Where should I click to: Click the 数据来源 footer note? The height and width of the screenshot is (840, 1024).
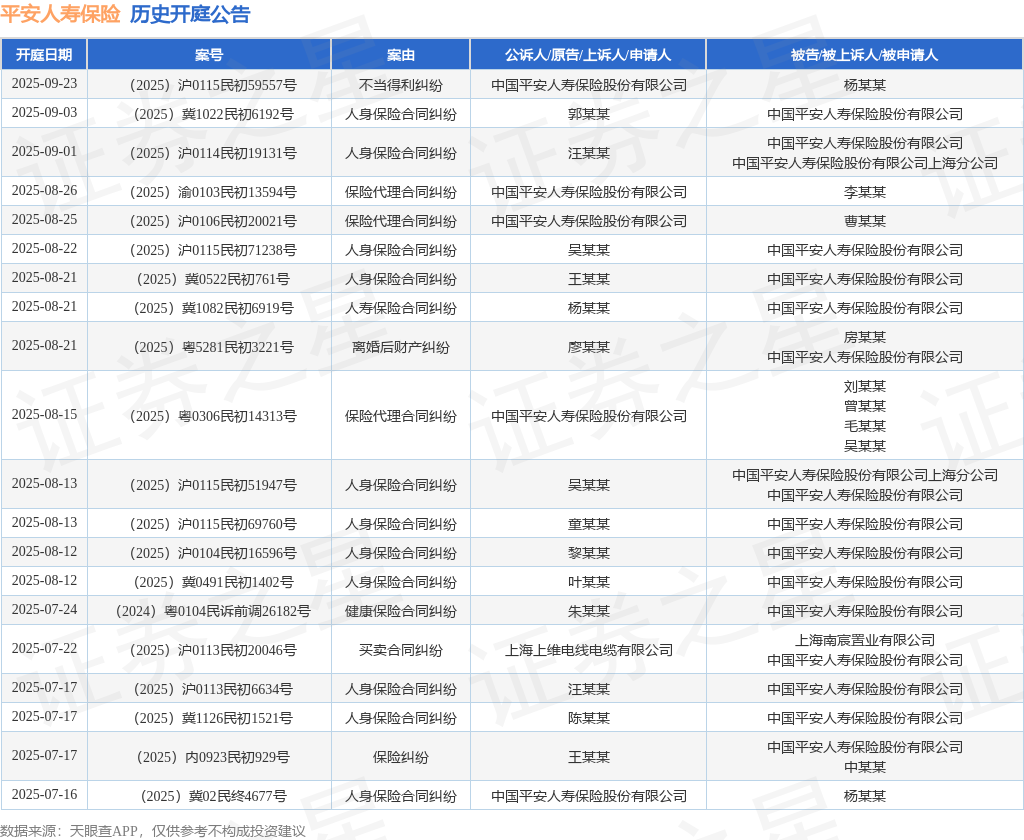tap(153, 831)
